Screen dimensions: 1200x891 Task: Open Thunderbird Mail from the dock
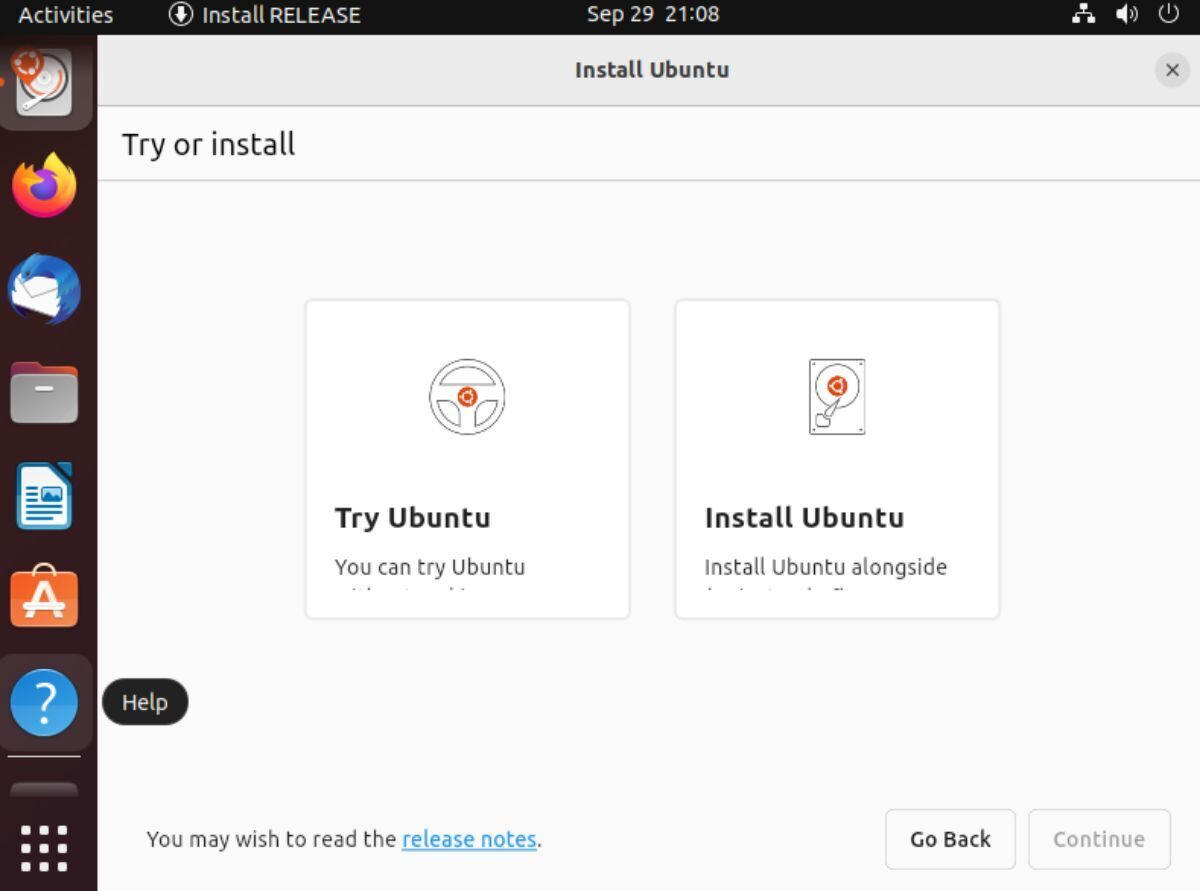coord(44,289)
